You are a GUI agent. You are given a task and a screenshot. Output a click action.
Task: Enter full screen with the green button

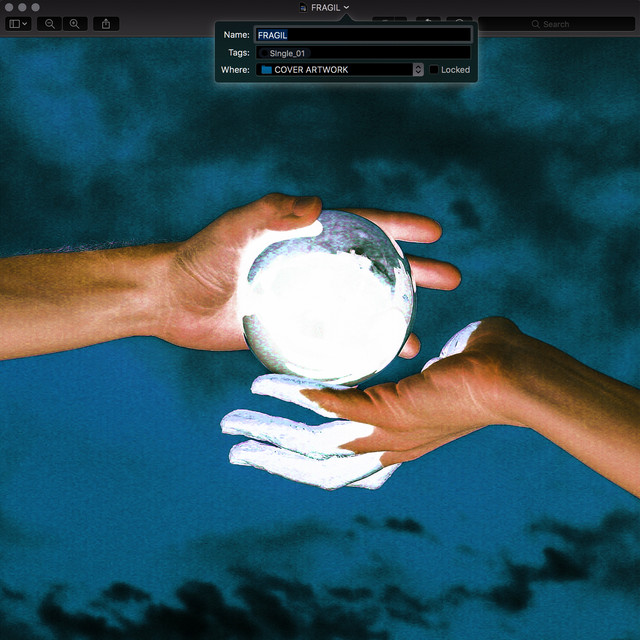[36, 7]
